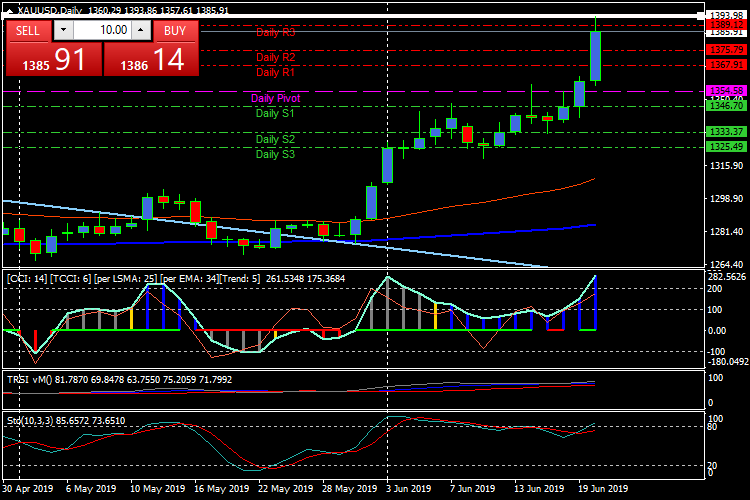Click the magenta 1354.58 pivot price tag
The width and height of the screenshot is (750, 500).
723,91
